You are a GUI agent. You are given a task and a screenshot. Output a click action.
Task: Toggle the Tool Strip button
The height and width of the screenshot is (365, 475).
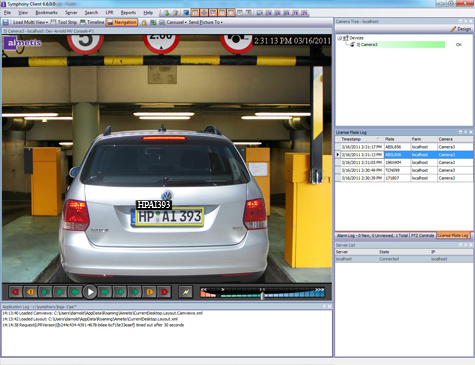[64, 22]
